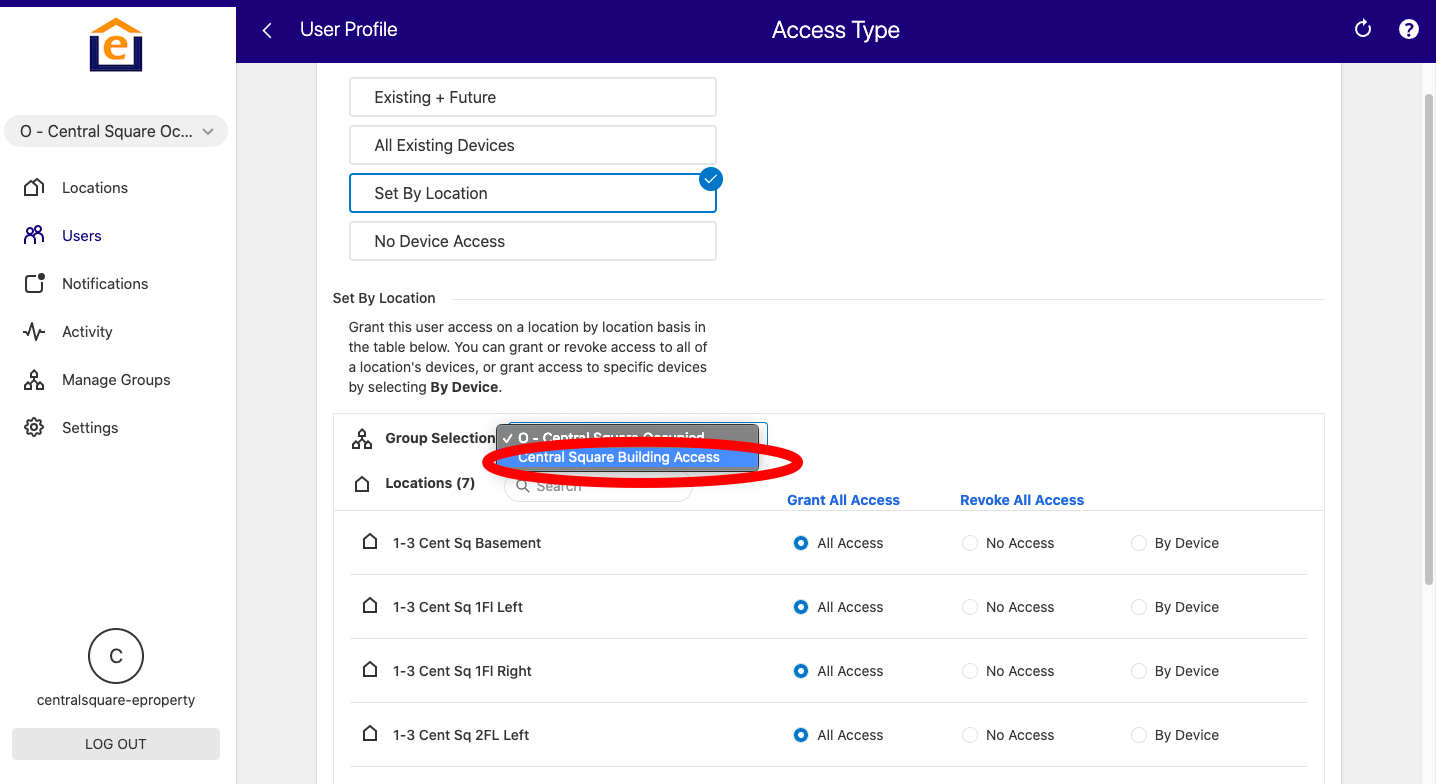Select No Access for 1-3 Cent Sq 2FL Left

[969, 735]
